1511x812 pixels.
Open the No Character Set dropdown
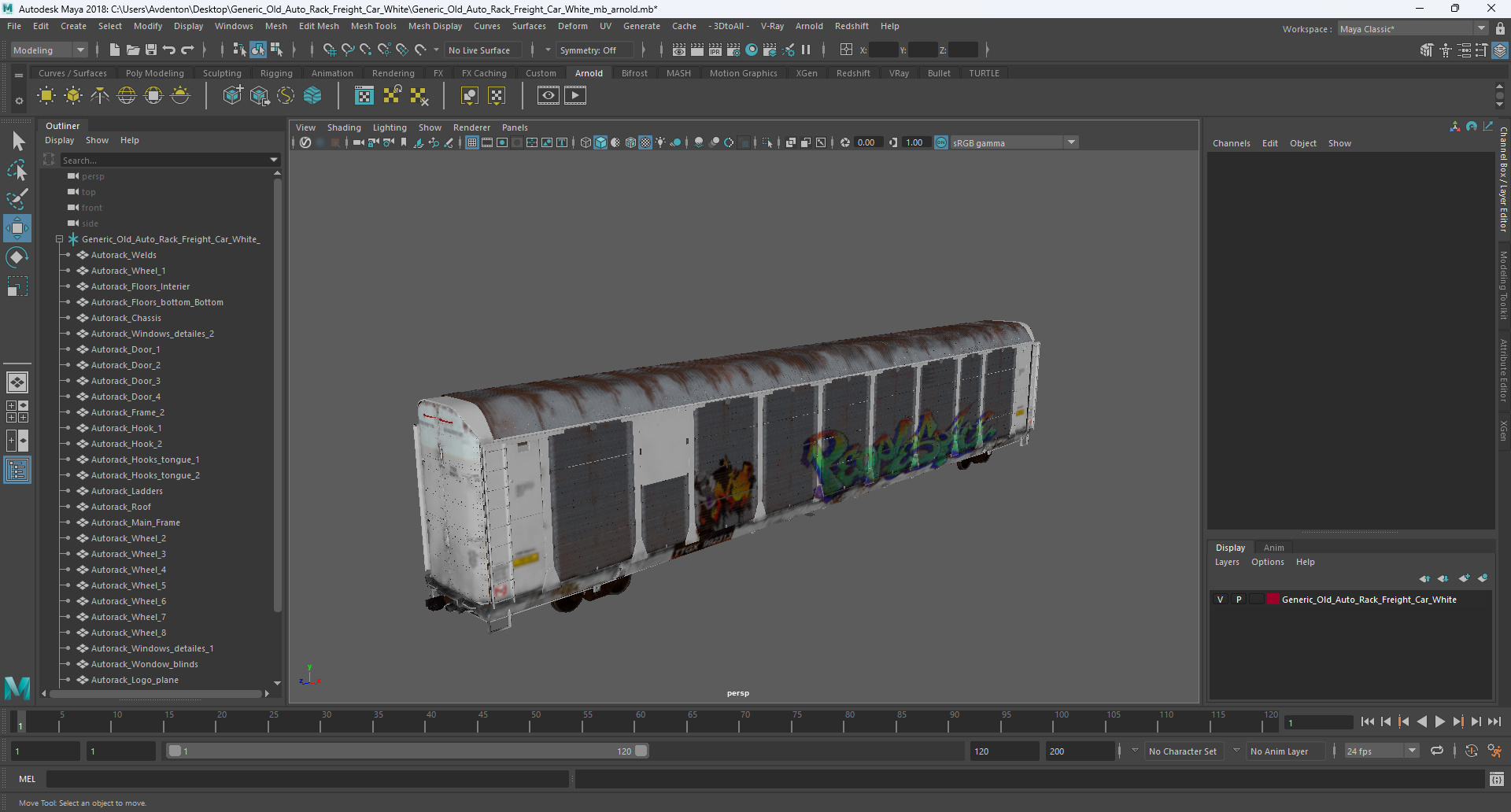(x=1182, y=751)
